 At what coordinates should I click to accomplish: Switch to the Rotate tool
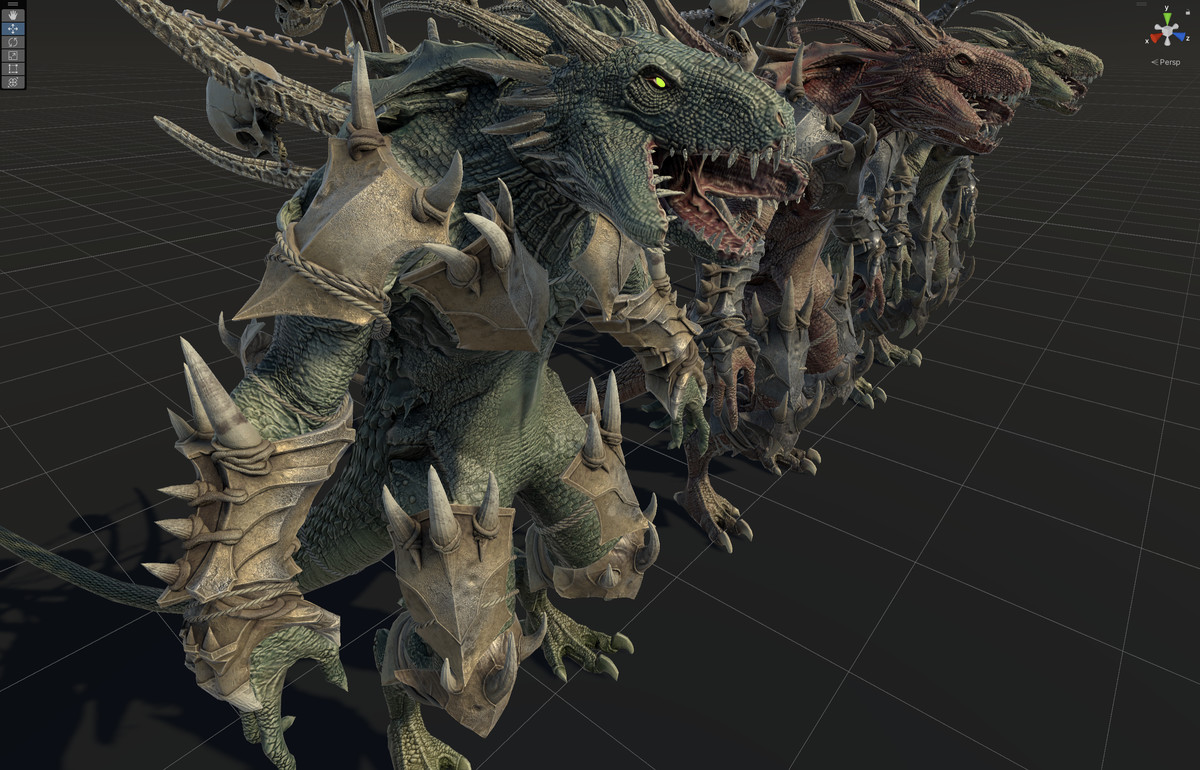13,42
